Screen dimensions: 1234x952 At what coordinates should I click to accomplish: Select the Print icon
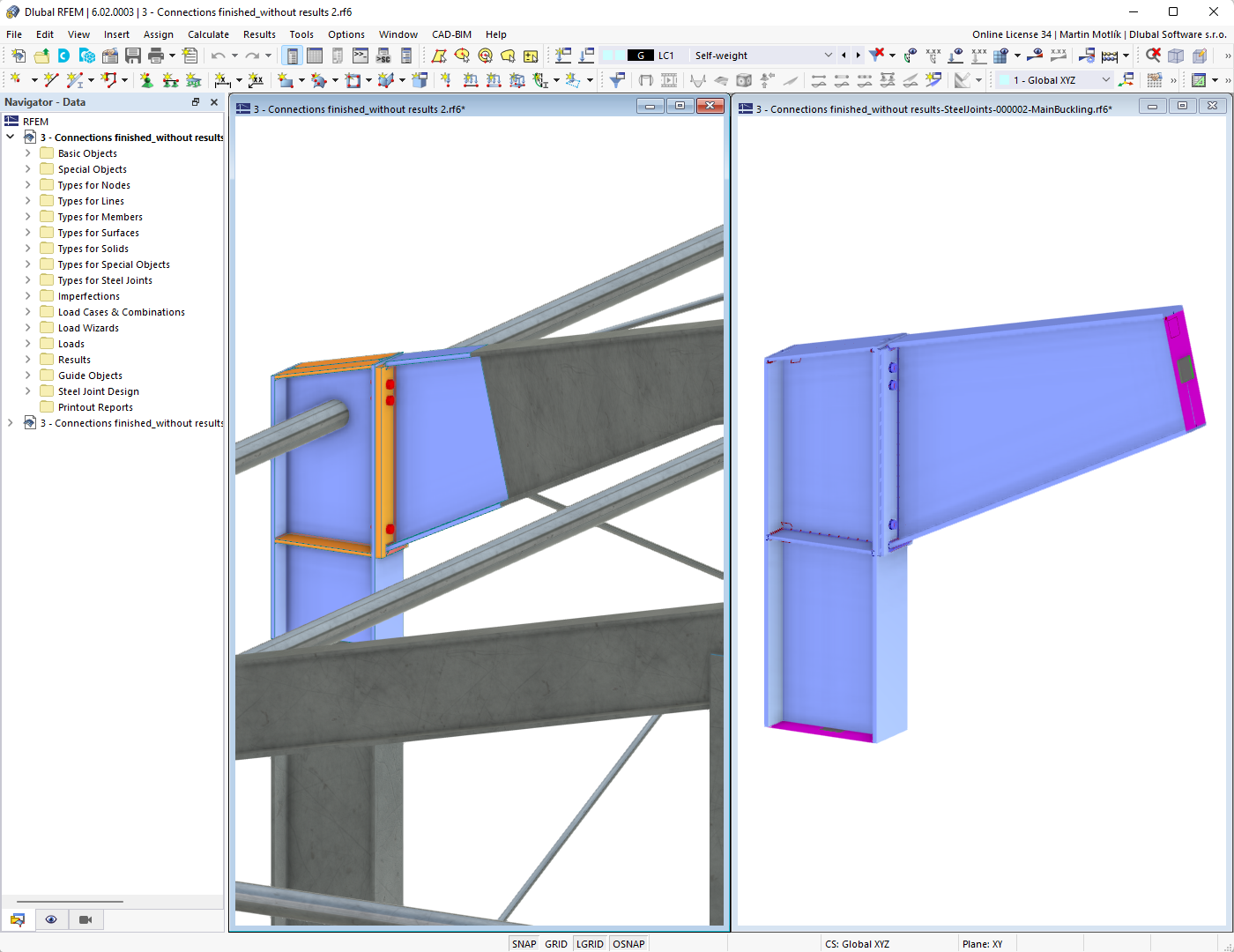pyautogui.click(x=157, y=55)
